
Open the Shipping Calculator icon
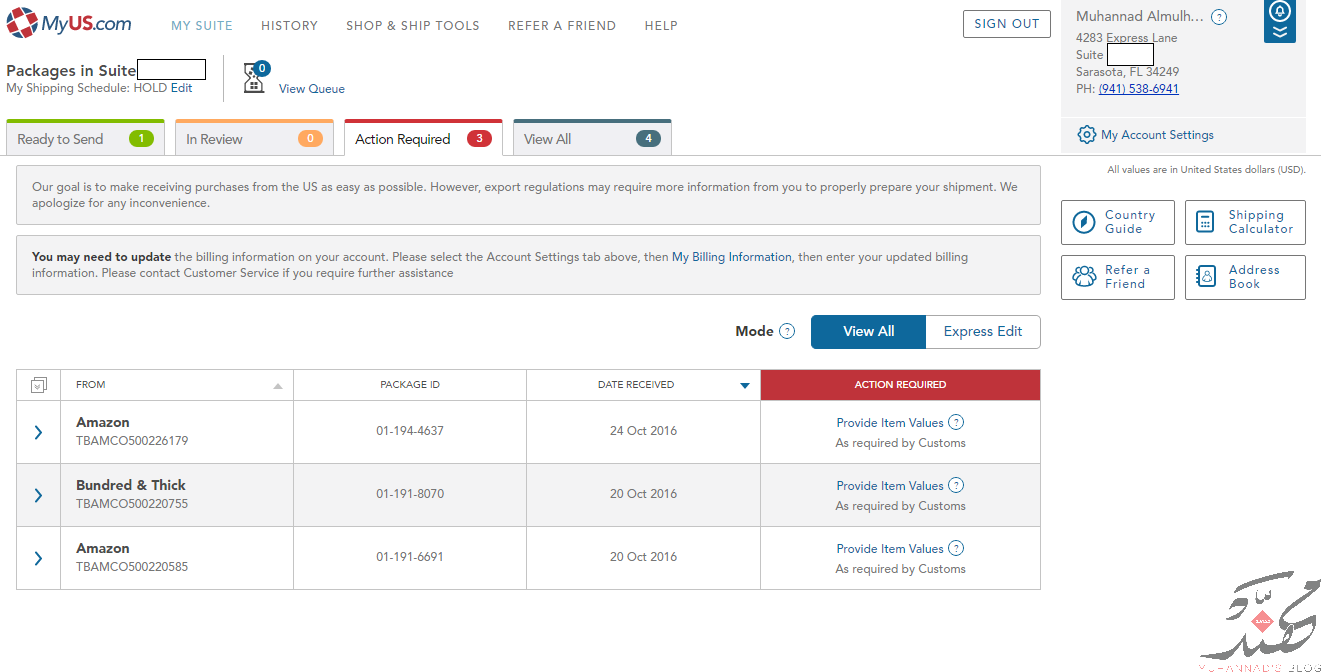click(1206, 222)
